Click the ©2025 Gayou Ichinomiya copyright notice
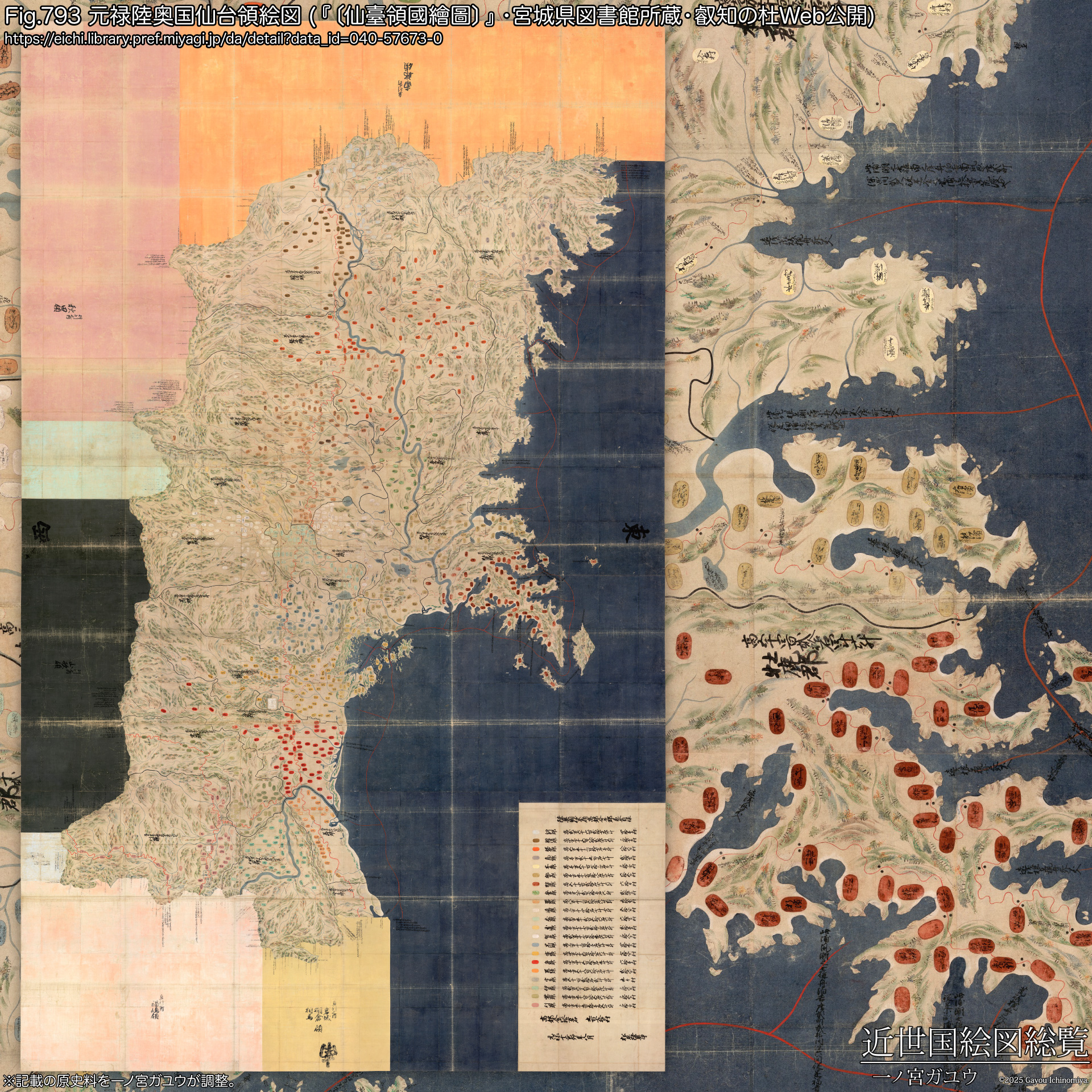This screenshot has width=1092, height=1092. [1043, 1080]
